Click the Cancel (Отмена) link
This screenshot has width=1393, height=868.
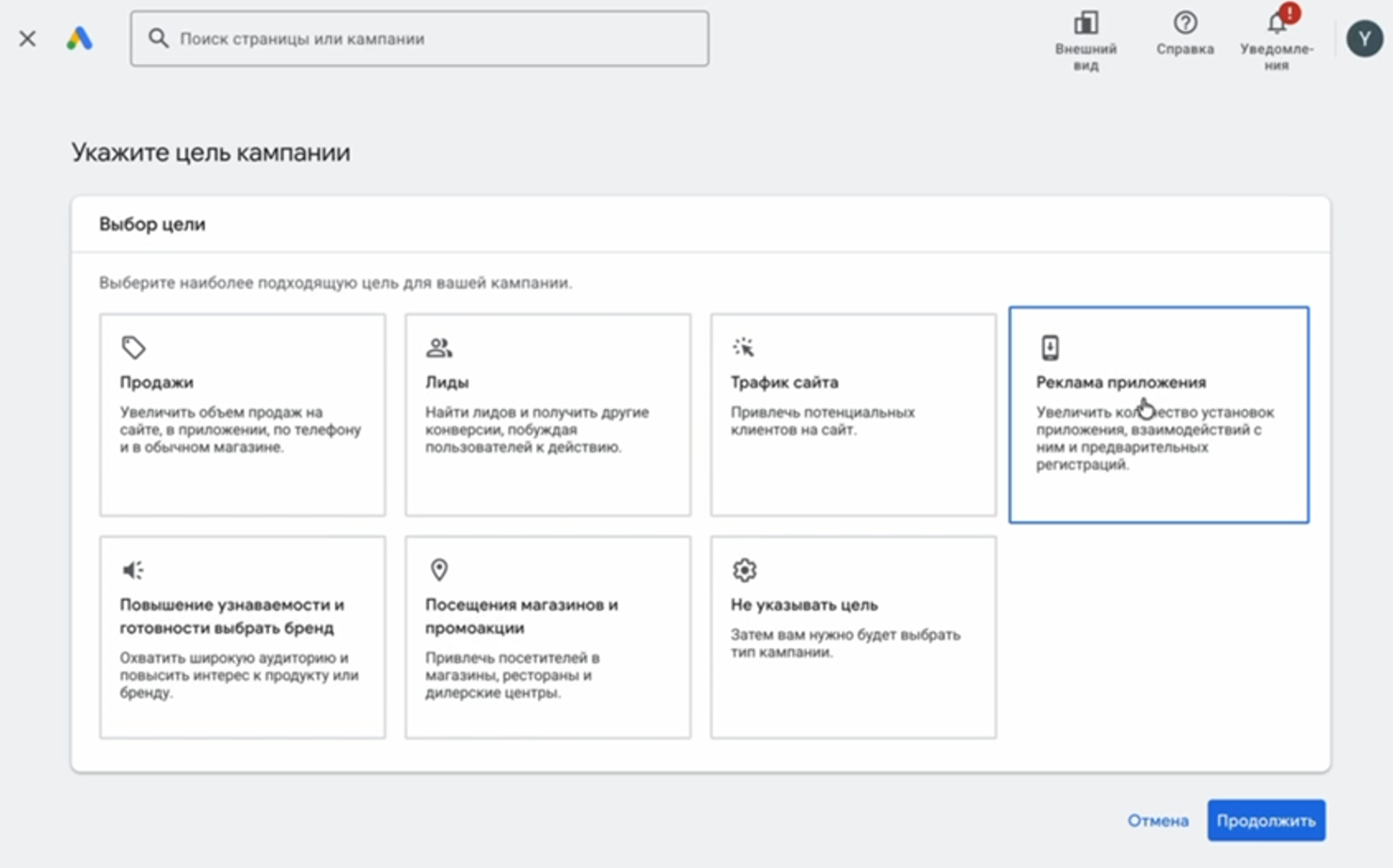[1157, 820]
